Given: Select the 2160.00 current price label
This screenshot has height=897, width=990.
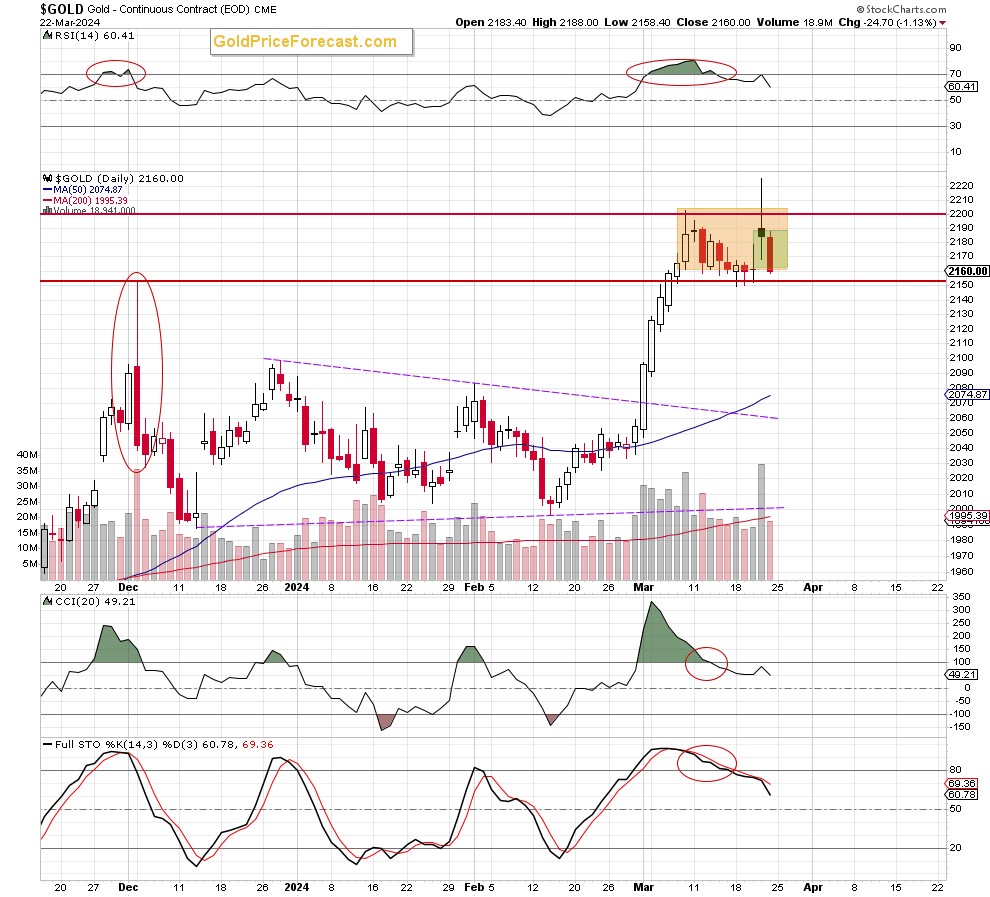Looking at the screenshot, I should 966,271.
